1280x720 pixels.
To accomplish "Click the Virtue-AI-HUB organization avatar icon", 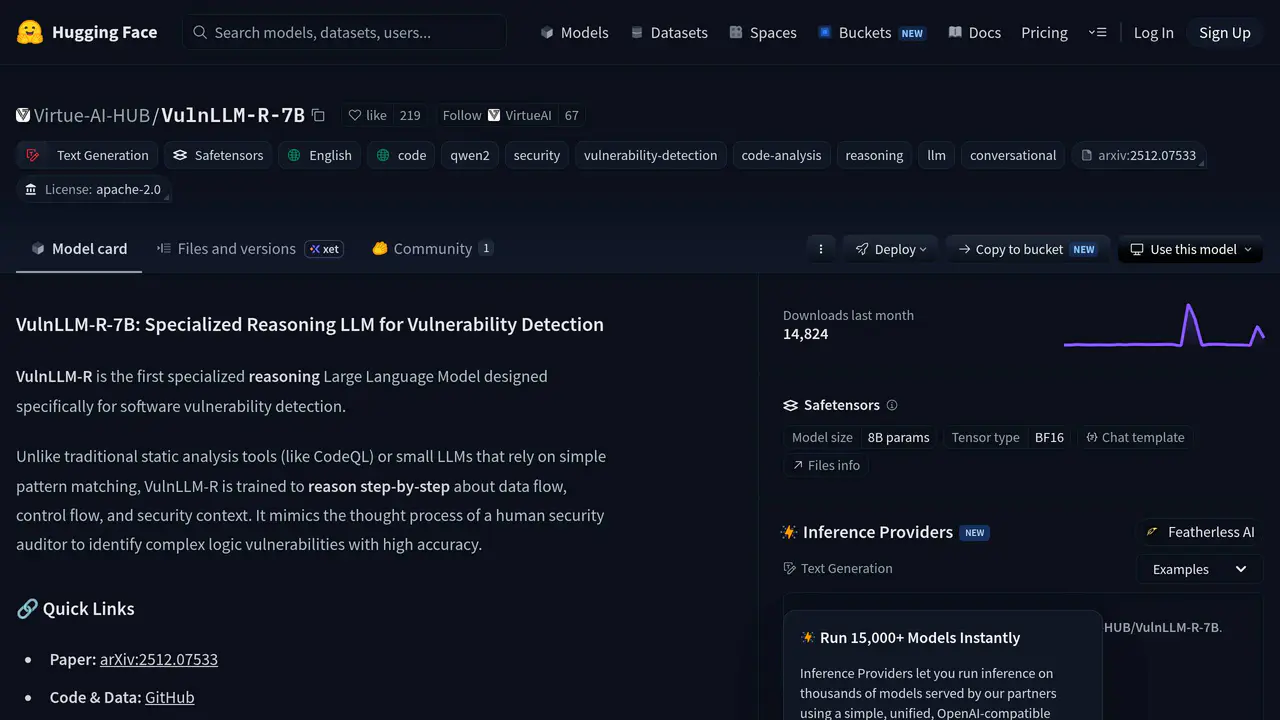I will tap(23, 115).
